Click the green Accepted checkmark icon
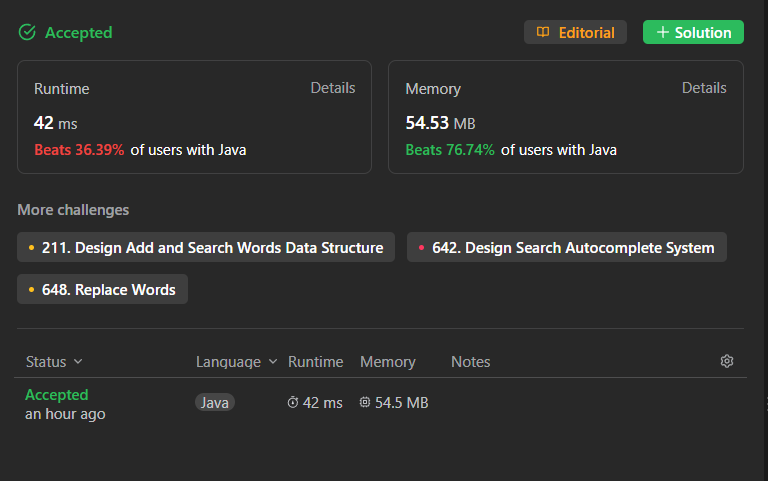Image resolution: width=768 pixels, height=481 pixels. (27, 33)
